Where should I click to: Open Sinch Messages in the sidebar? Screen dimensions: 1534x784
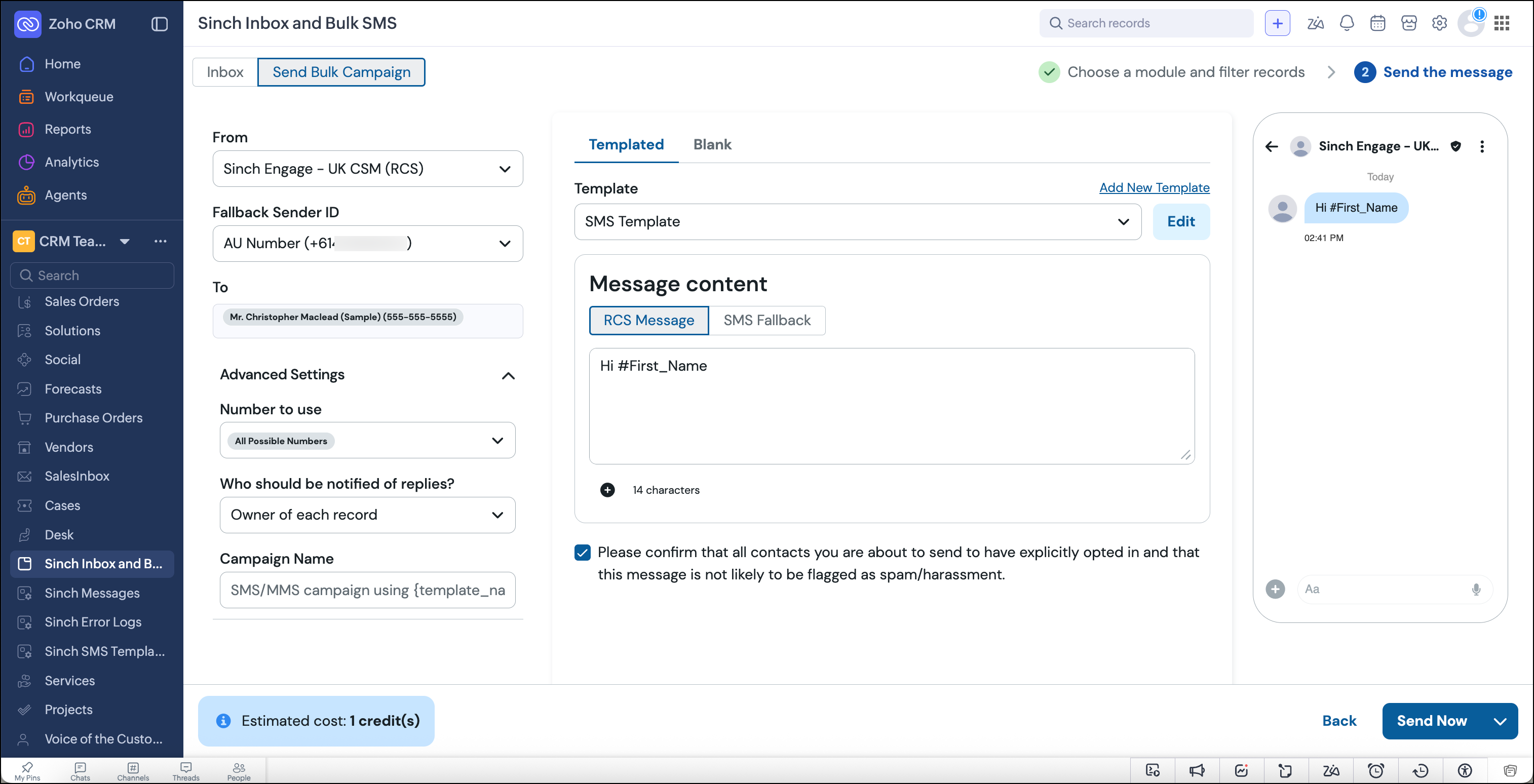point(92,593)
